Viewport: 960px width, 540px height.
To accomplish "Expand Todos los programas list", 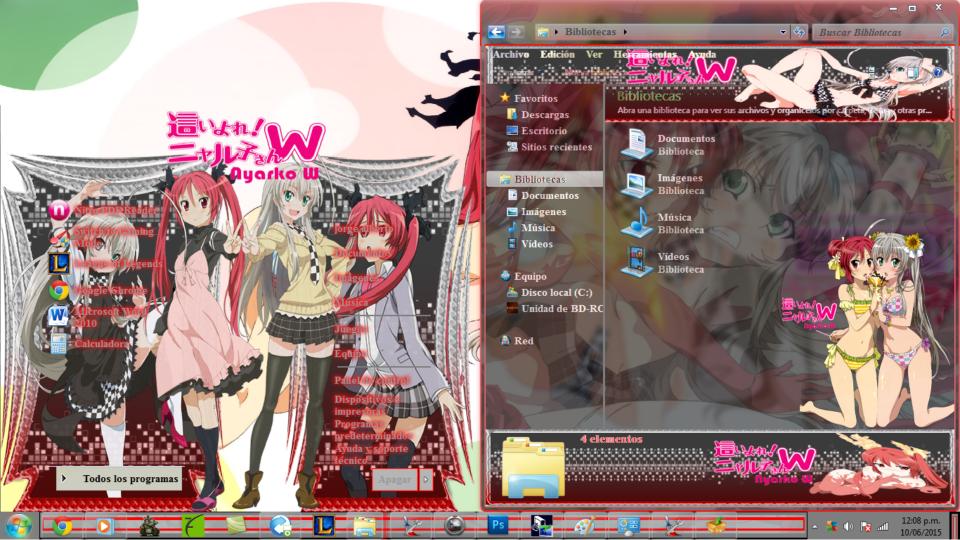I will 120,479.
